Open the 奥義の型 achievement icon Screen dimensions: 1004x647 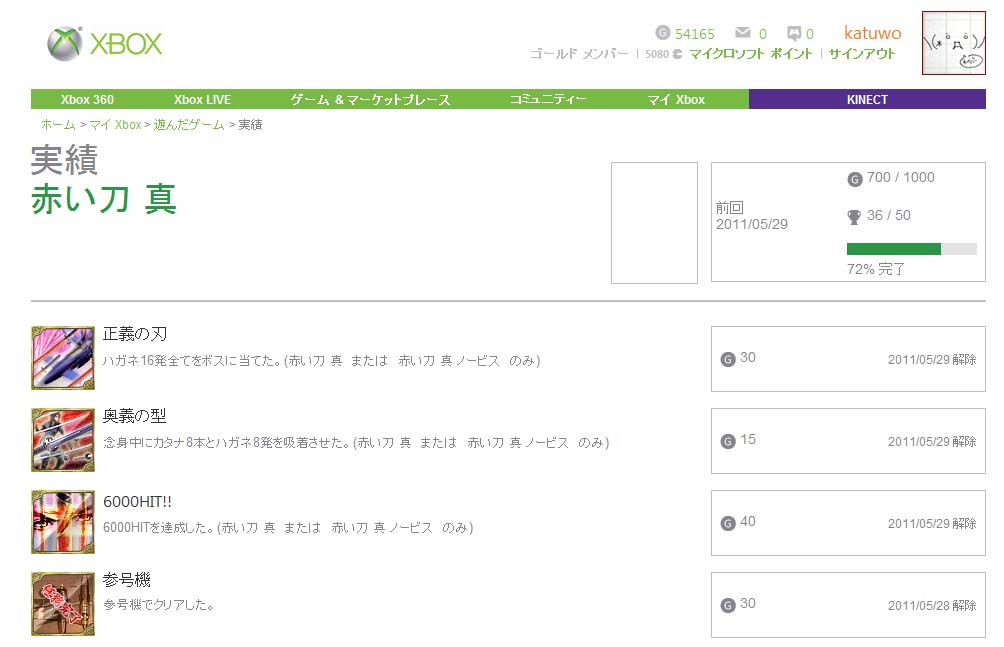coord(63,439)
